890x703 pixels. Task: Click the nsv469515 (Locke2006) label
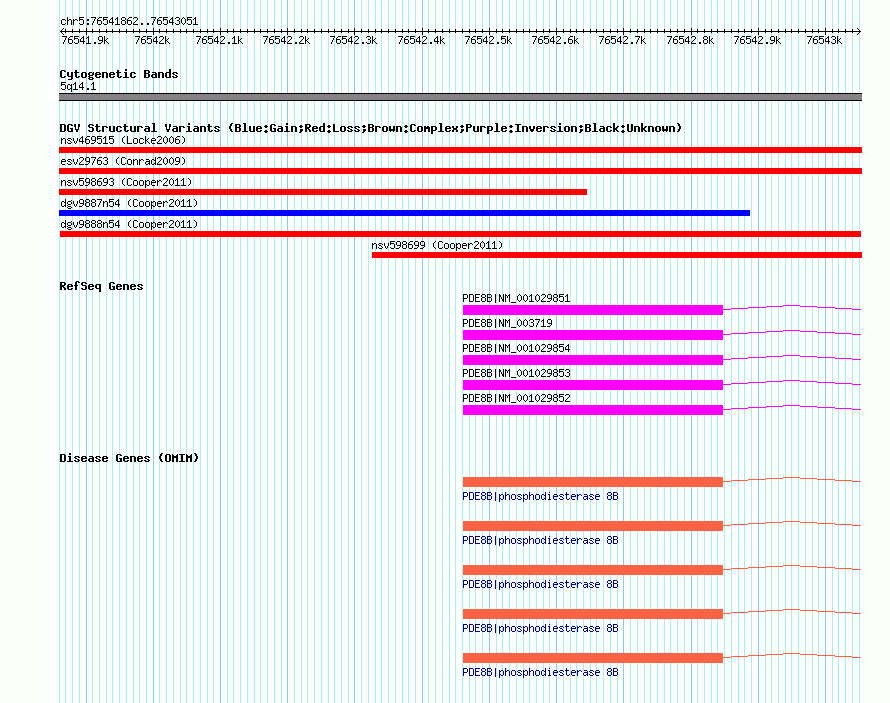point(123,140)
